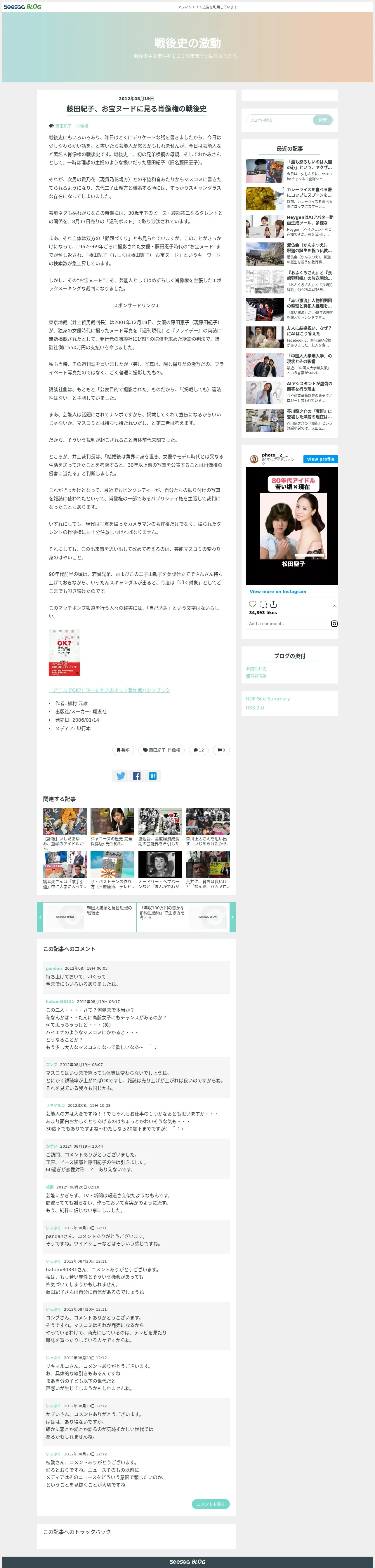This screenshot has height=1568, width=375.
Task: Click View more on Instagram
Action: coord(277,591)
